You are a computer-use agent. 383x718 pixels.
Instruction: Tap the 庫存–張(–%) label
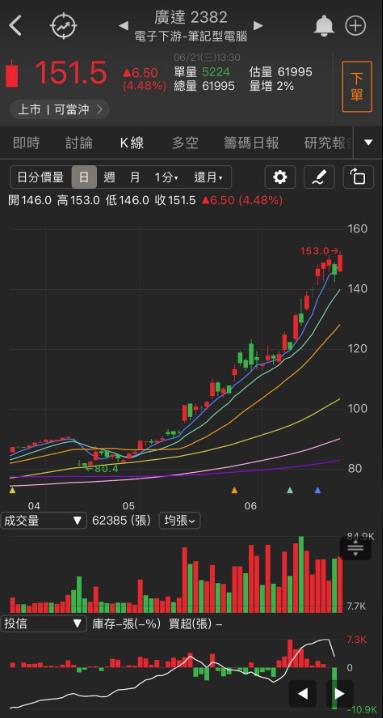[126, 624]
